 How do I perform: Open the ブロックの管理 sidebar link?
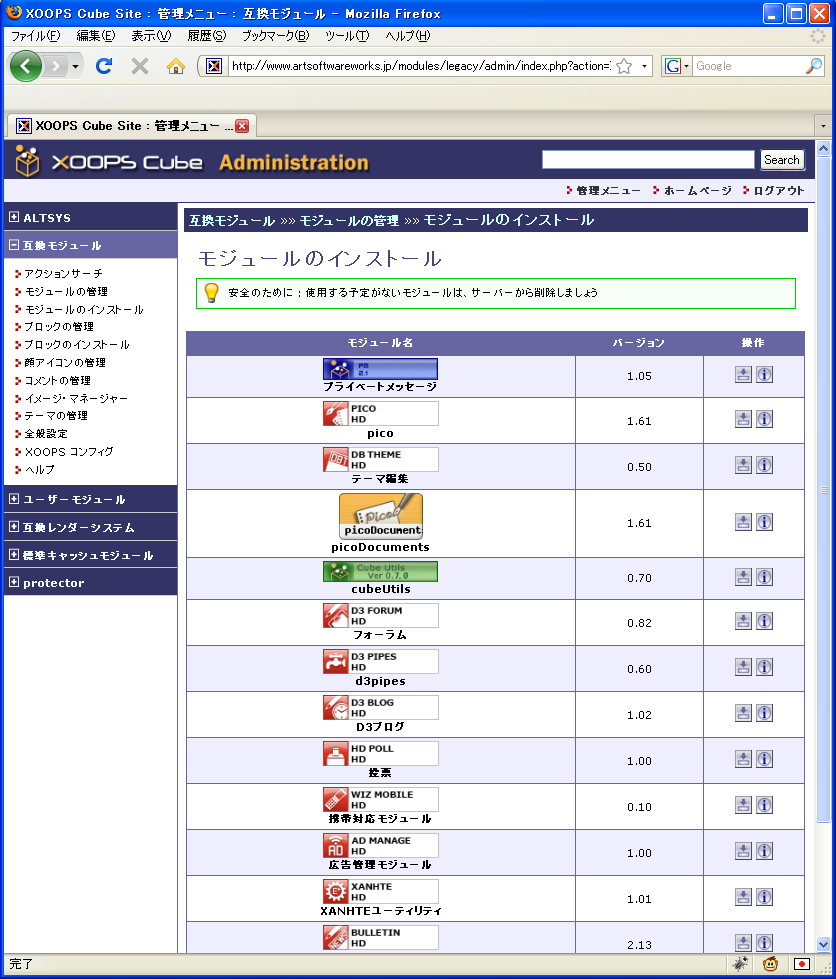pyautogui.click(x=59, y=327)
